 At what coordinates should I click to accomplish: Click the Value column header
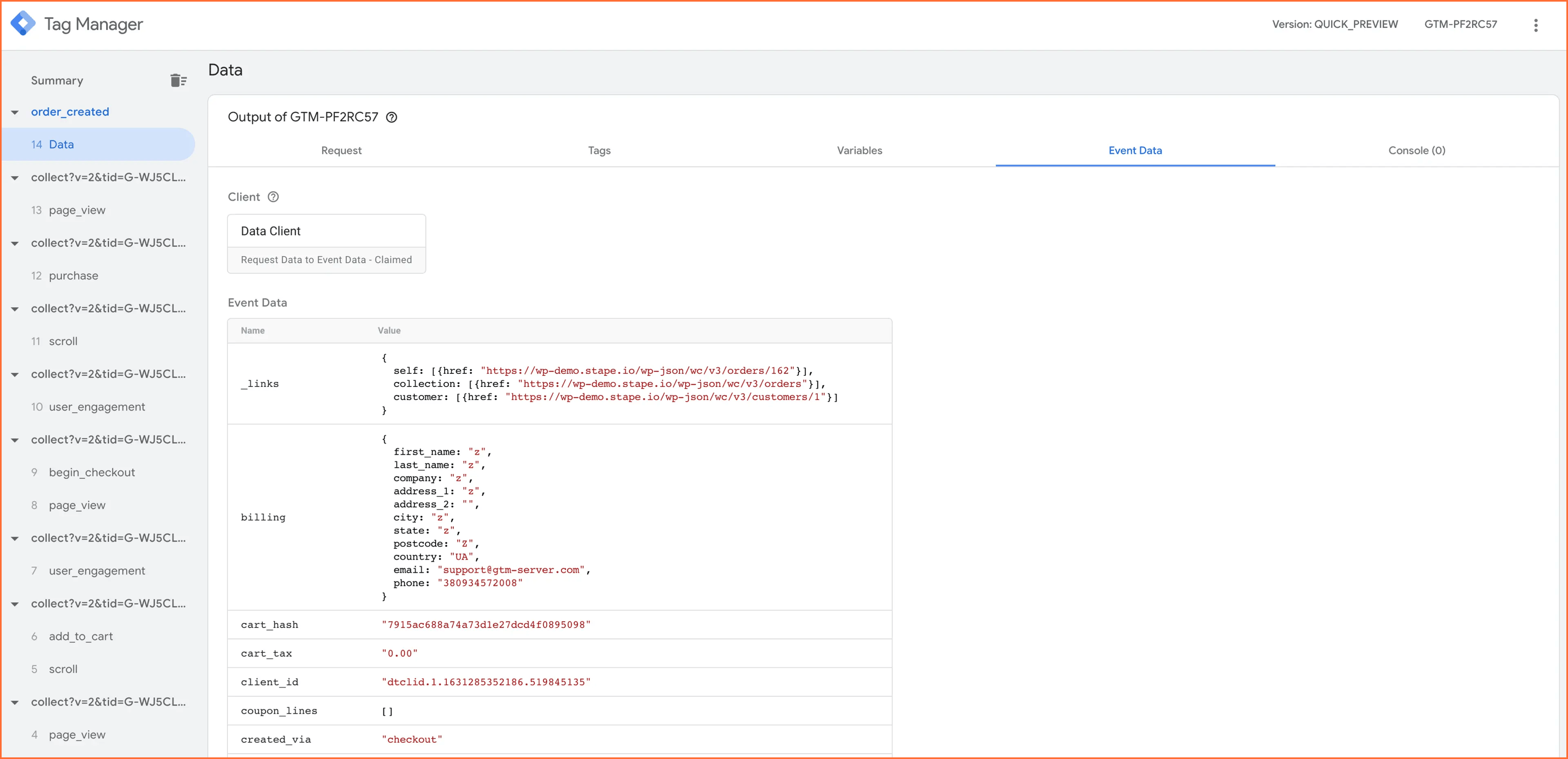coord(389,331)
